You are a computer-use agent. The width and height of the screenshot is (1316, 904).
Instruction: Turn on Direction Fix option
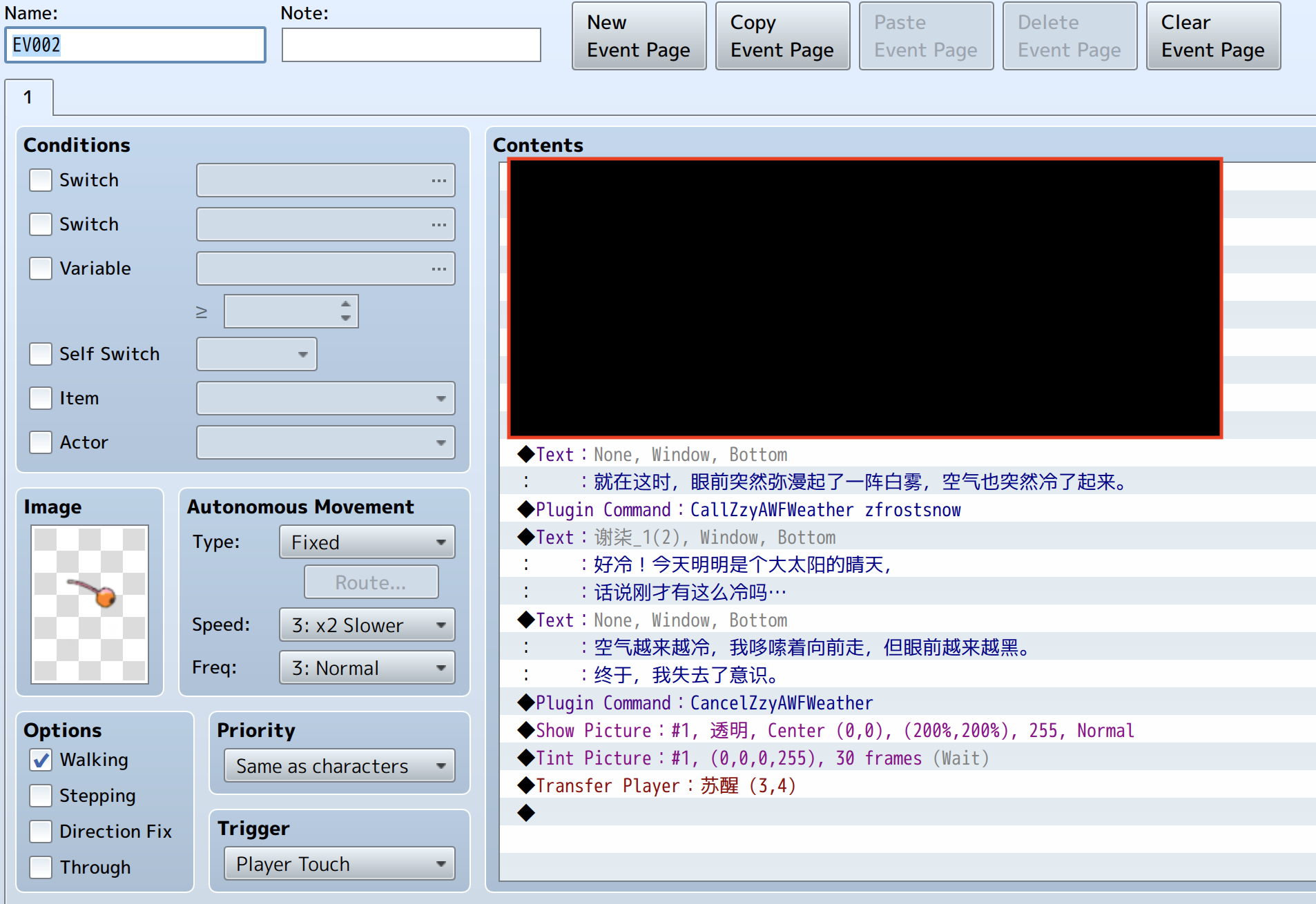tap(41, 832)
